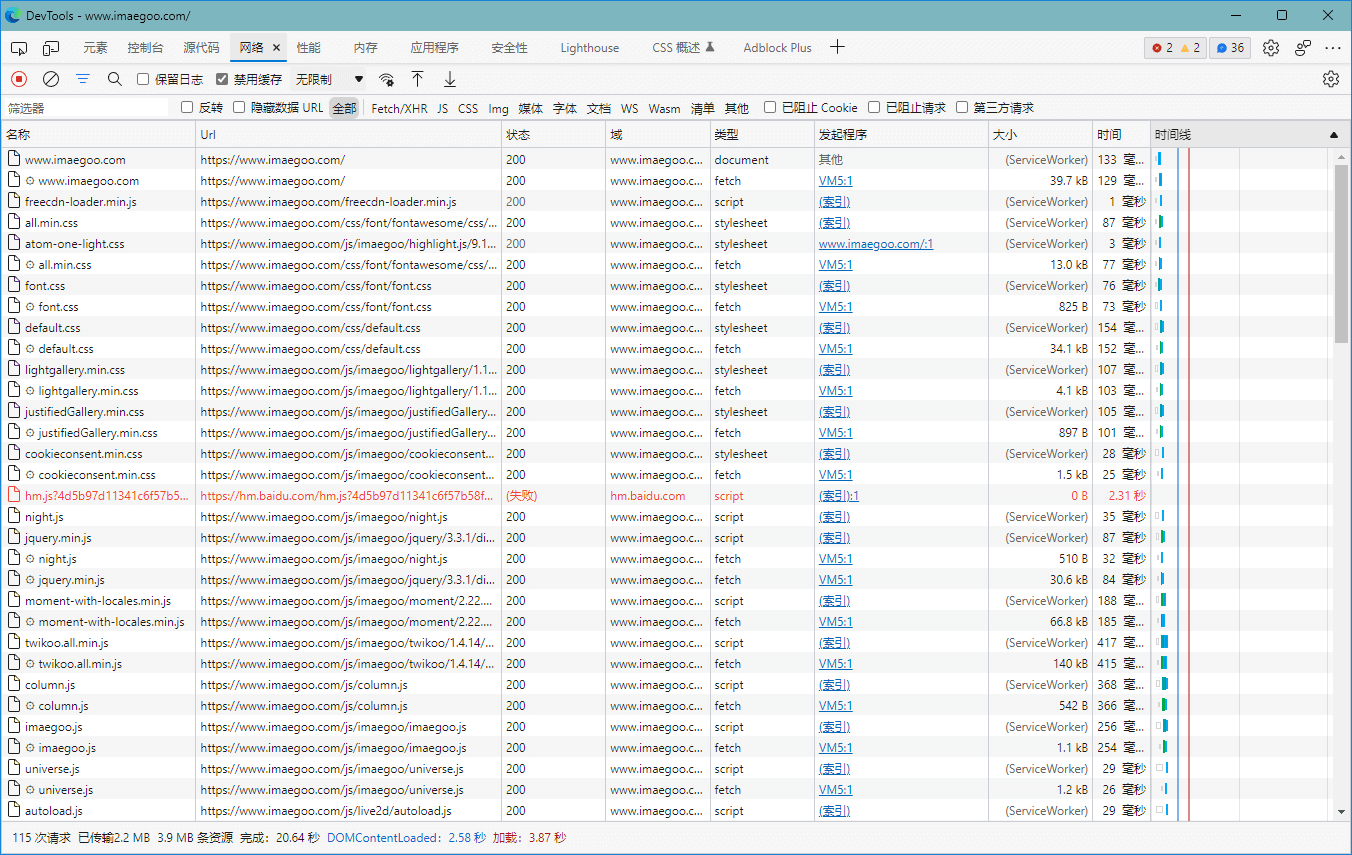
Task: Open the network search magnifier
Action: tap(115, 79)
